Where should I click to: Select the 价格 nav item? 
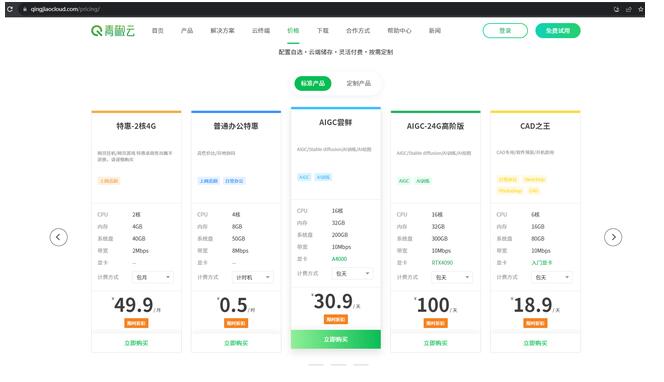coord(293,30)
